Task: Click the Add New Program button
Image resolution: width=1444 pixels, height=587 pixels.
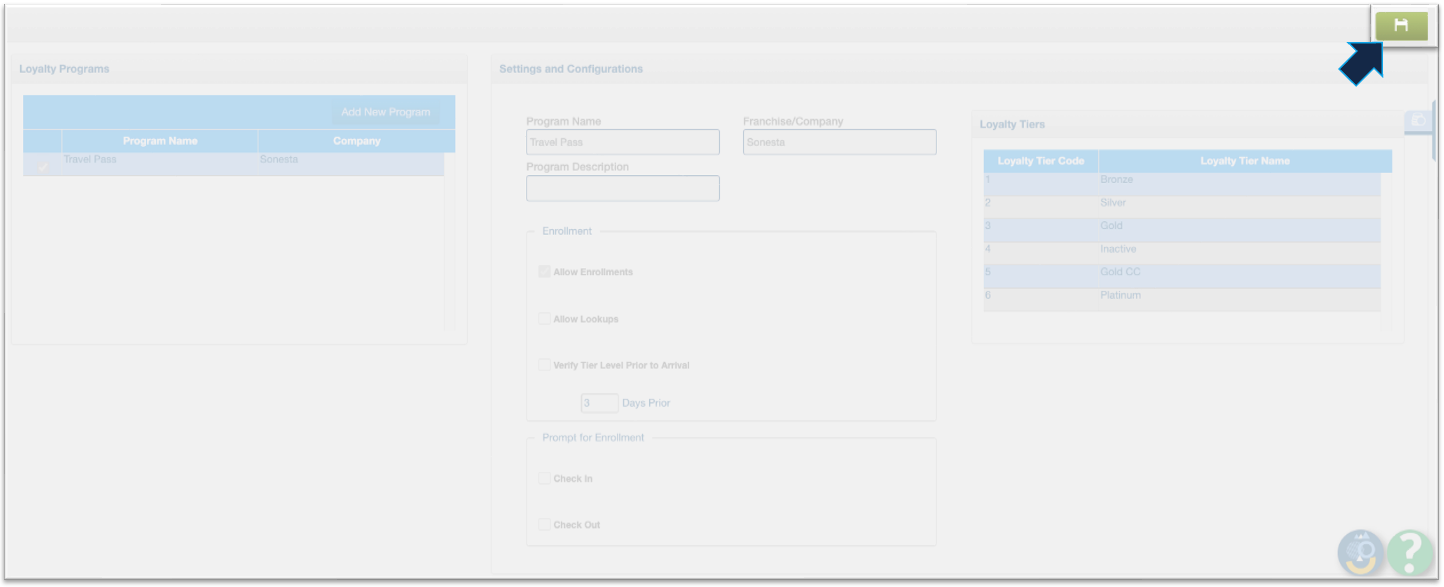Action: pos(385,112)
